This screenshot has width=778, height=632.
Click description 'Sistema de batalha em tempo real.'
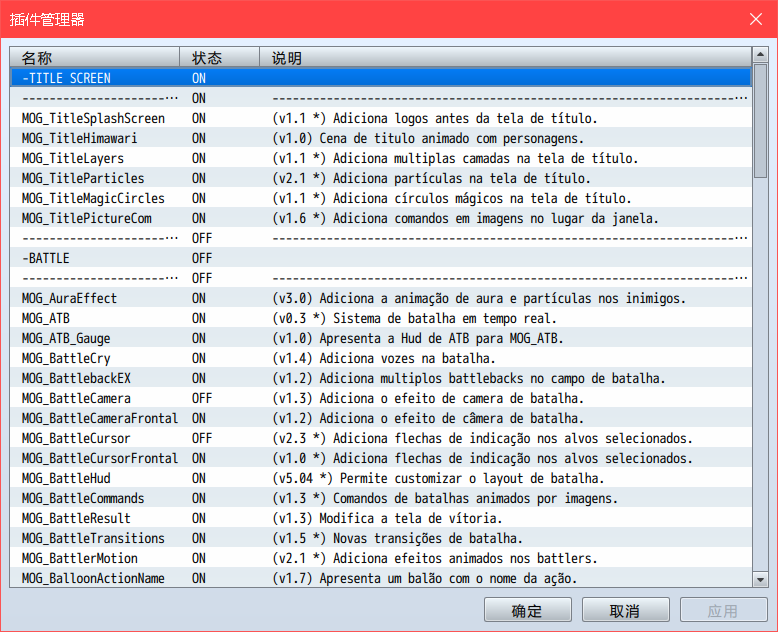click(445, 318)
